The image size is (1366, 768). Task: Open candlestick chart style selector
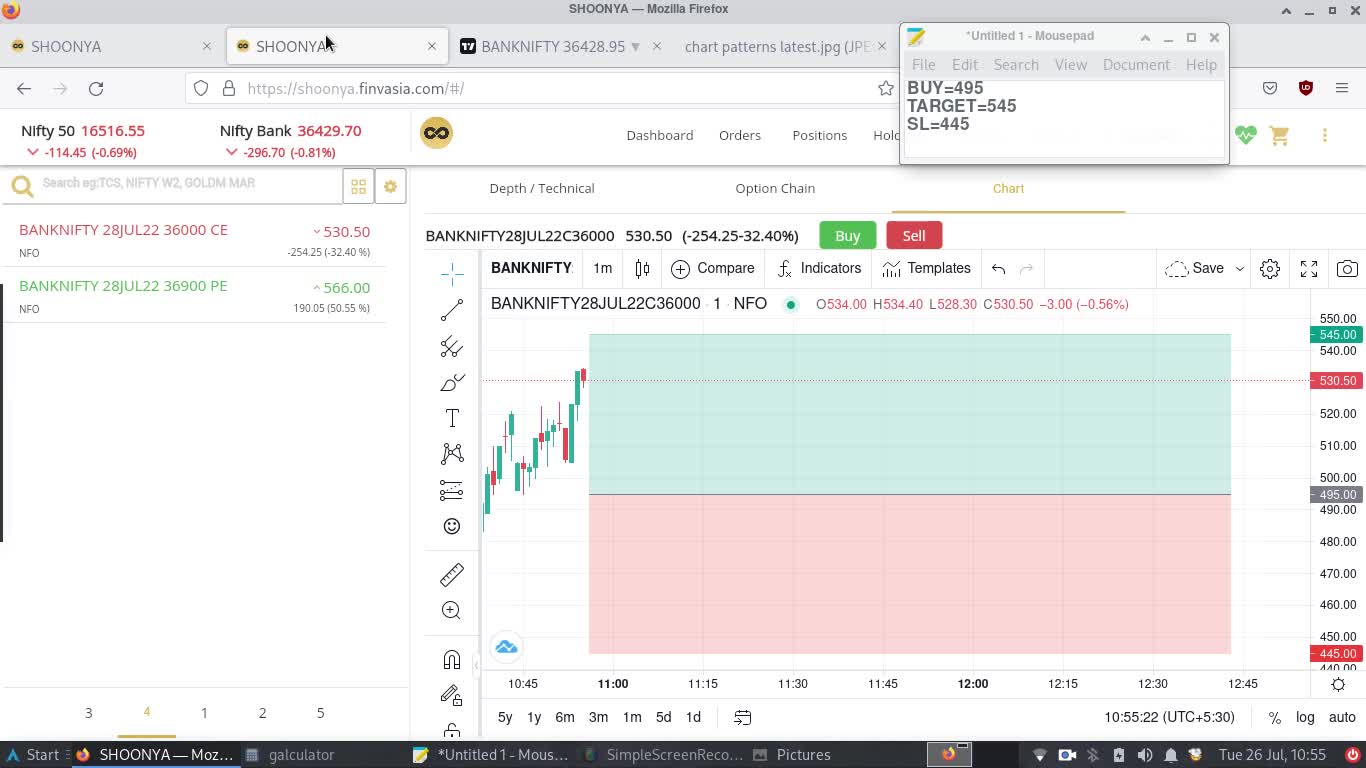click(x=642, y=268)
